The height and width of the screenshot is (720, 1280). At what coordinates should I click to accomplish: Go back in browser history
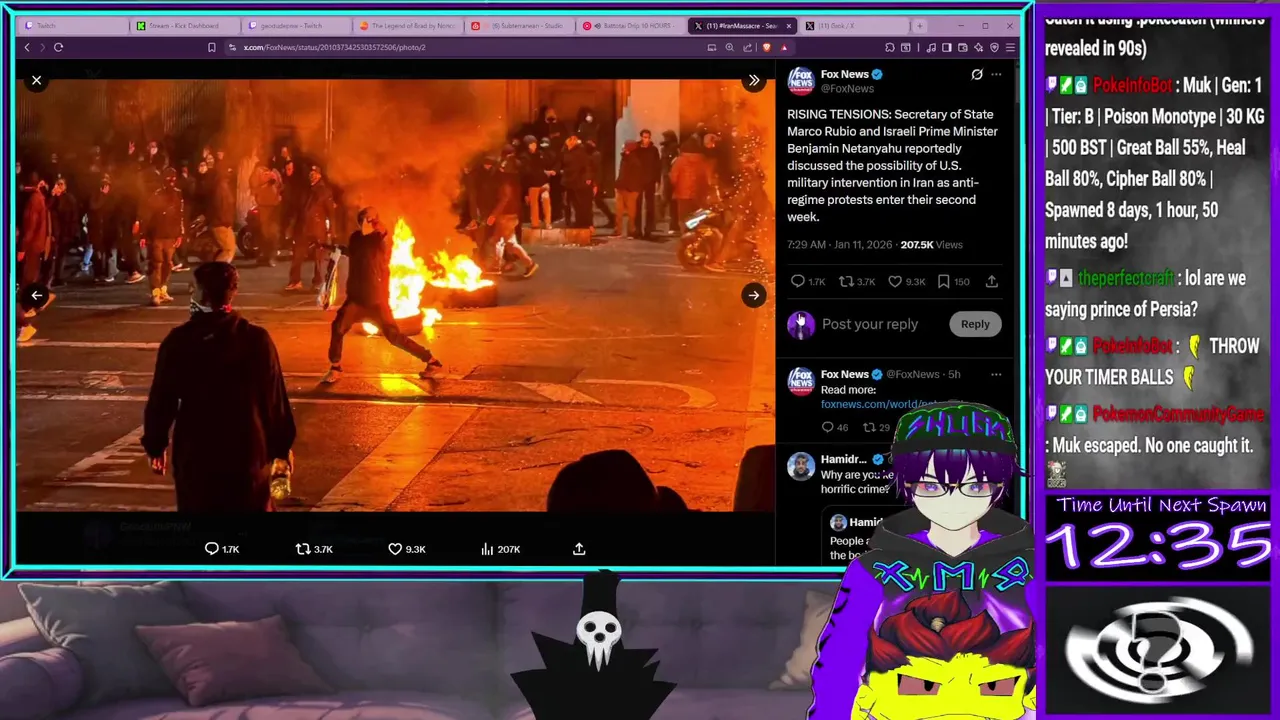coord(27,47)
